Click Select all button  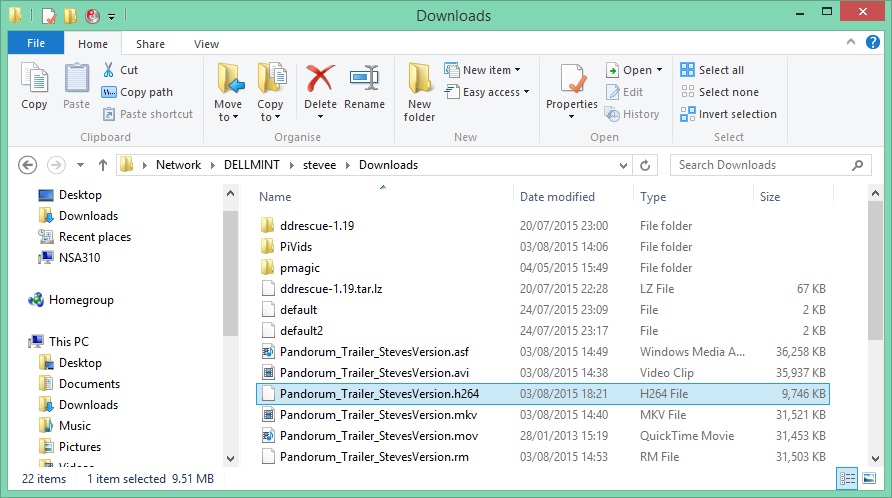712,70
